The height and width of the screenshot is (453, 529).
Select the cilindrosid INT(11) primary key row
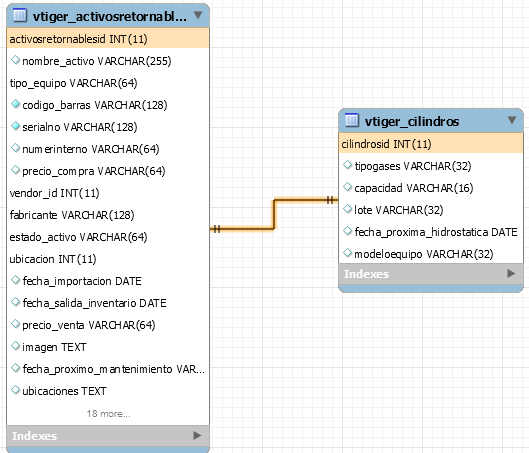tap(431, 144)
